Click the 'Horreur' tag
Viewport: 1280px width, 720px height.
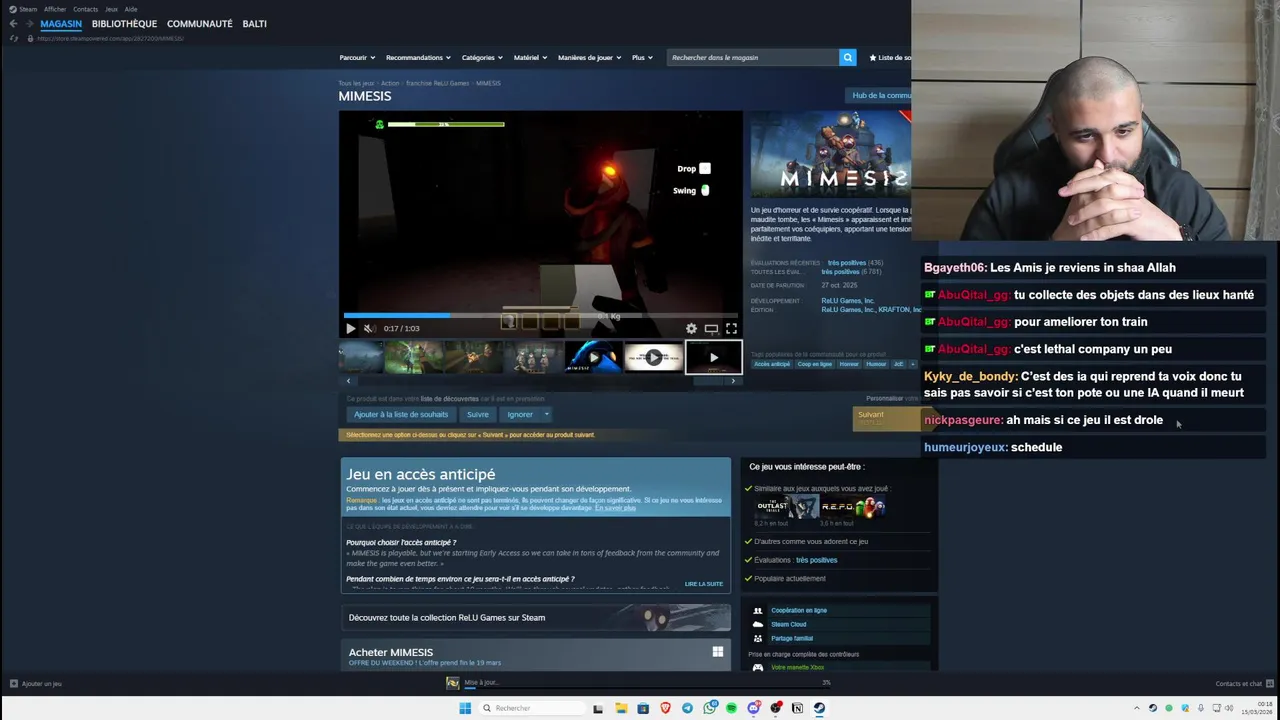coord(849,364)
